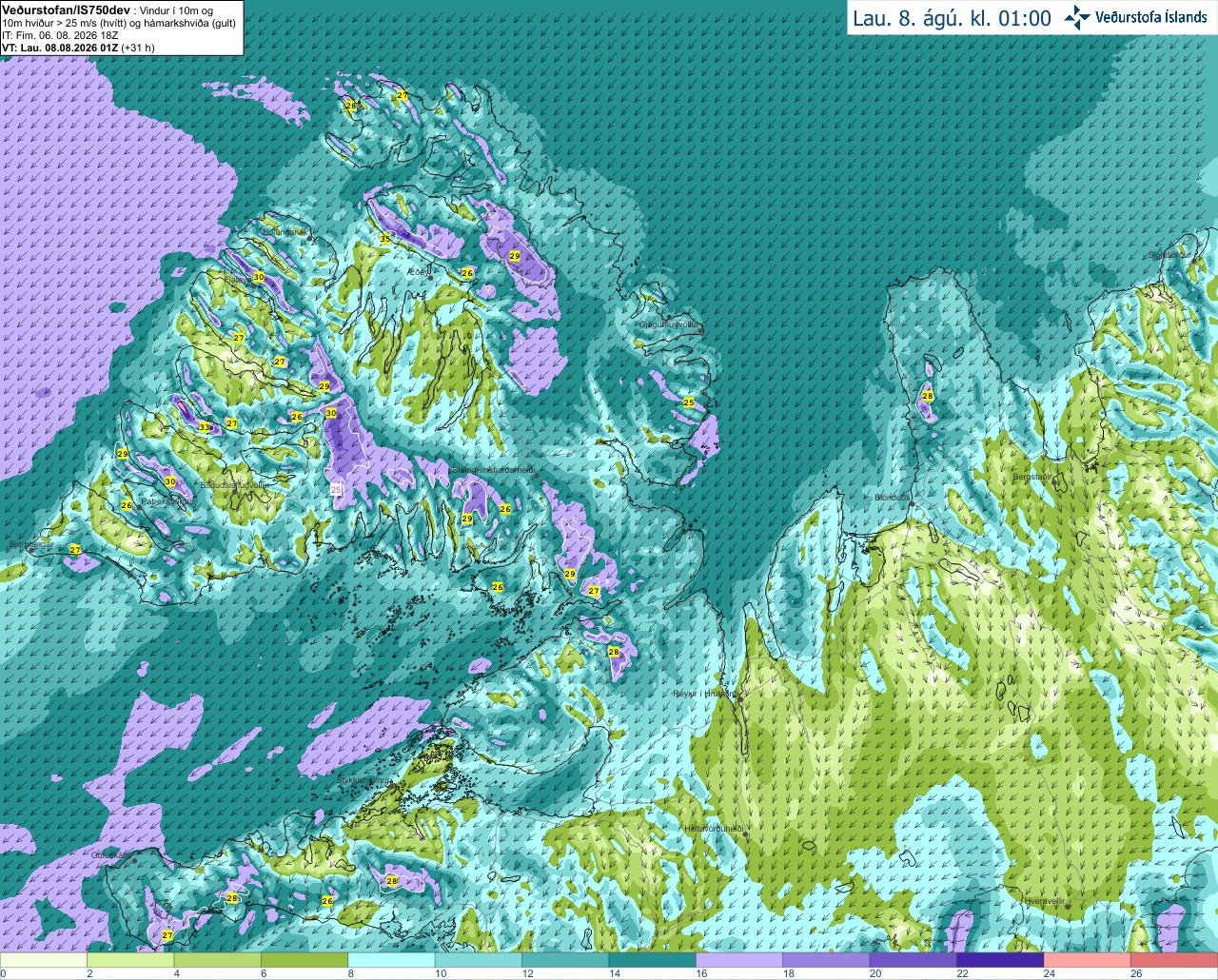Select the Blönduós station label
Viewport: 1218px width, 980px height.
892,498
